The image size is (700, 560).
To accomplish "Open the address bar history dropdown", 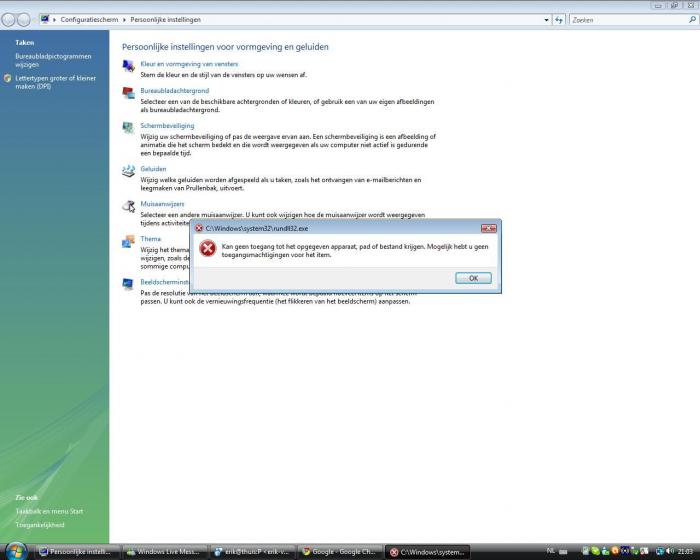I will (x=546, y=20).
